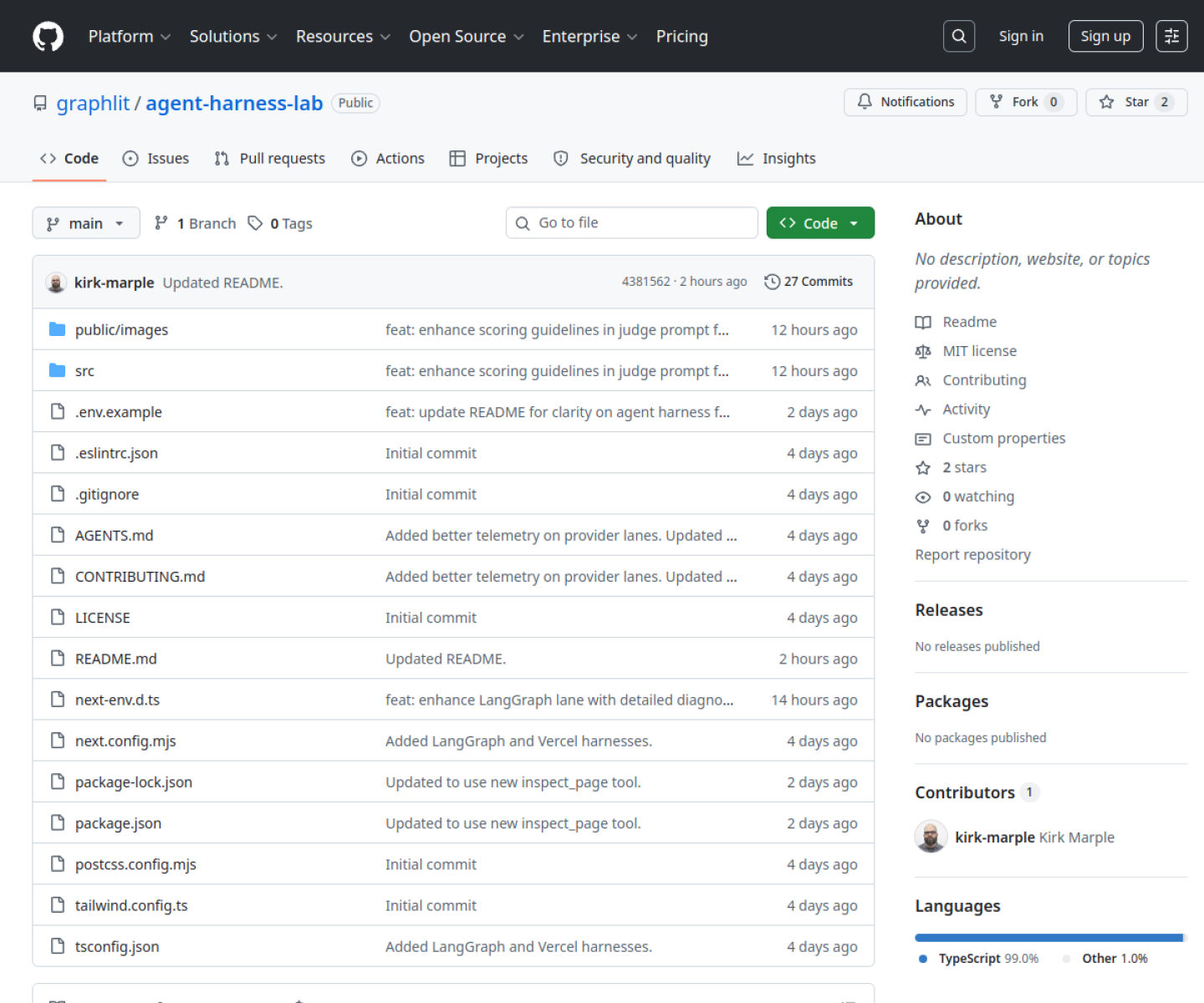Switch to the Insights tab

tap(777, 158)
